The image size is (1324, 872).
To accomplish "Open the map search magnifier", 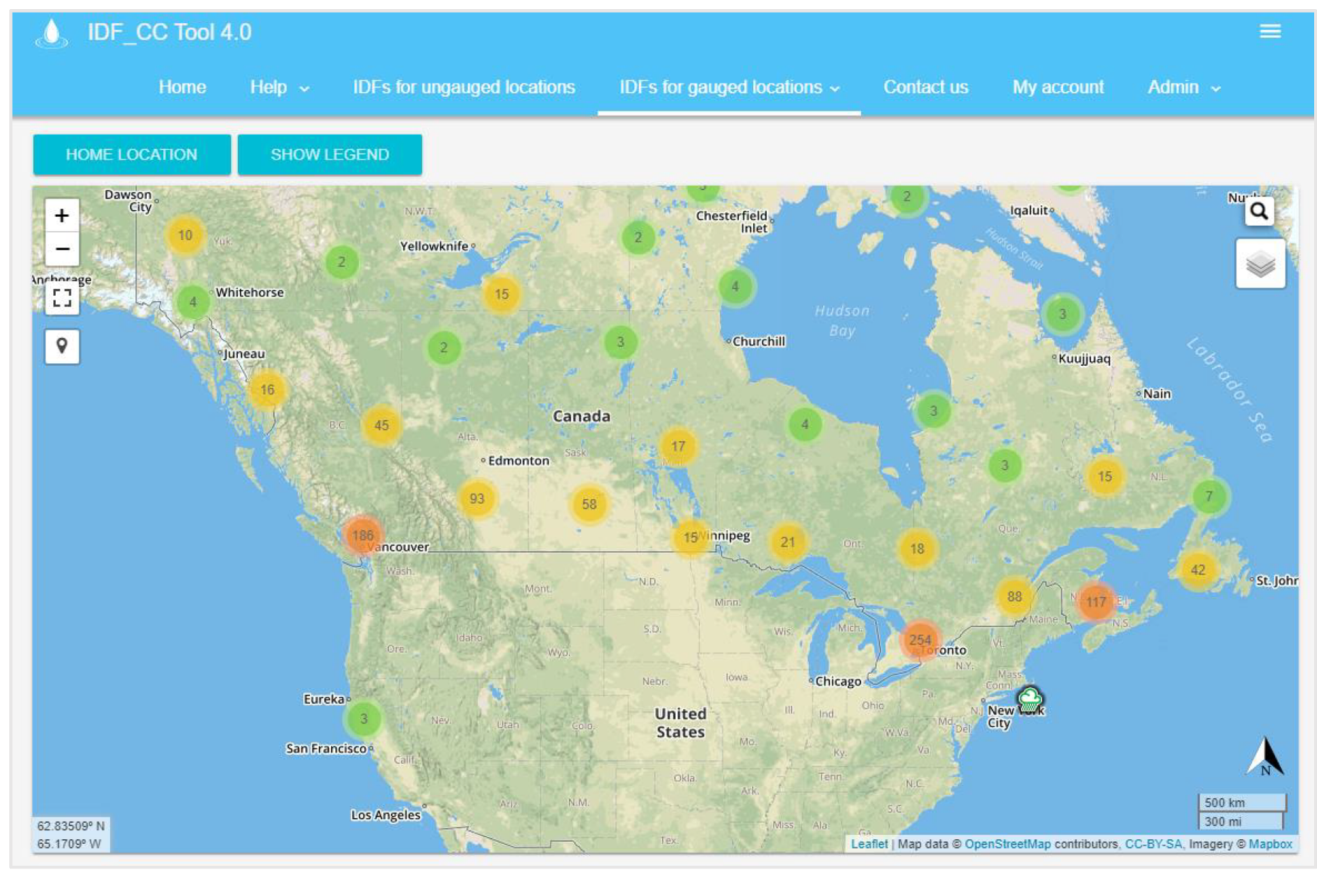I will [1259, 211].
